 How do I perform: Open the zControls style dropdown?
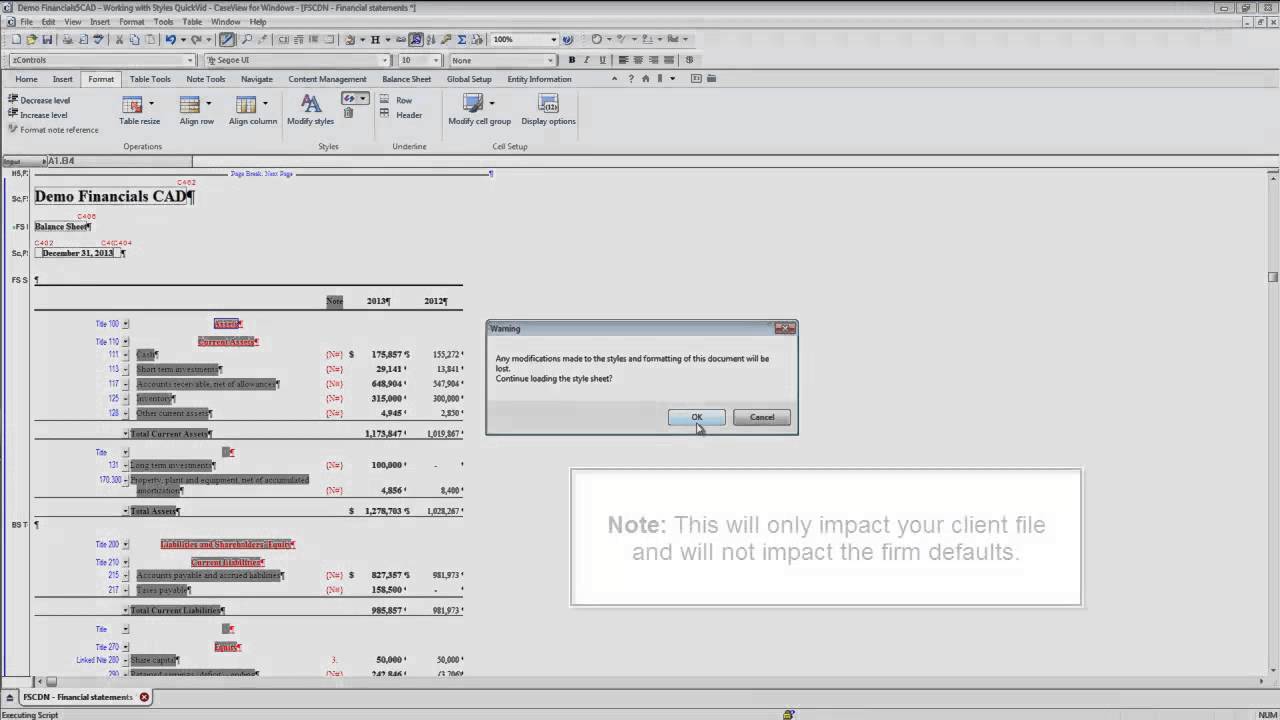coord(190,60)
